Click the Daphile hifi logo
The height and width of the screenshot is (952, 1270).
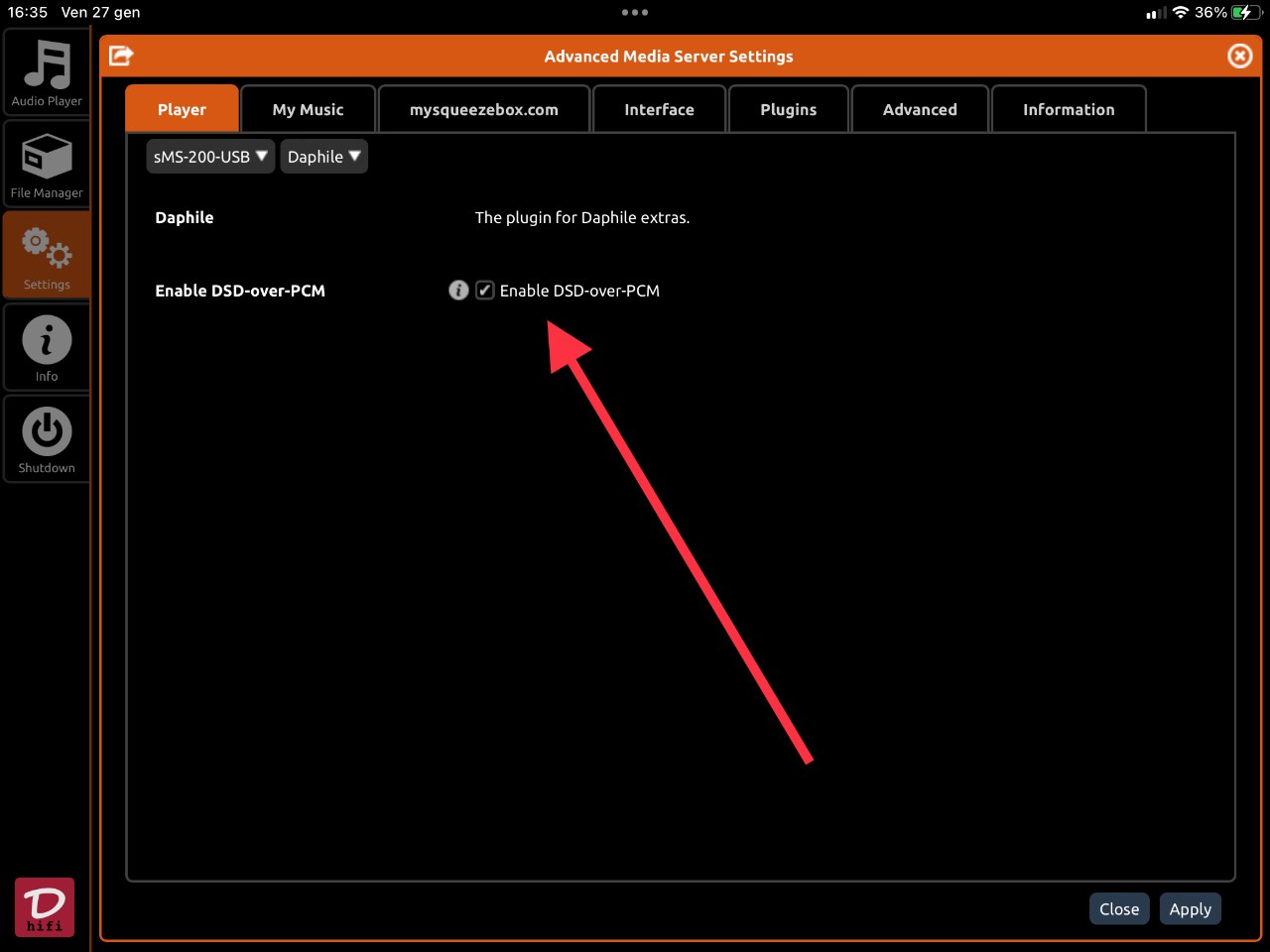45,907
